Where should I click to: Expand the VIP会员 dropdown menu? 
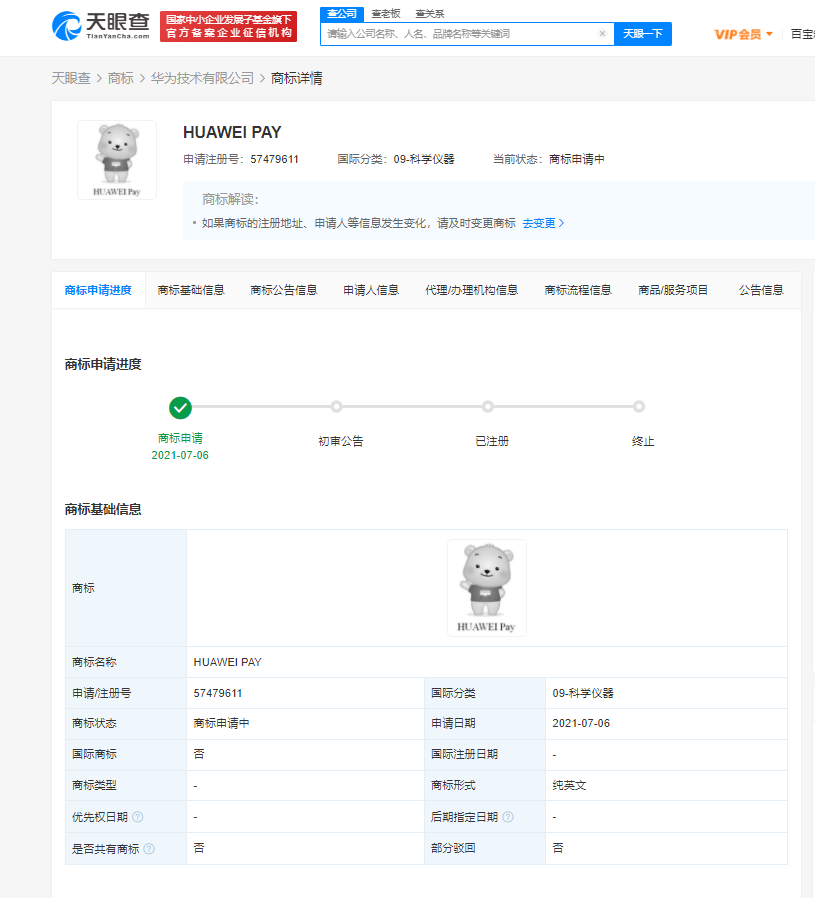click(740, 33)
